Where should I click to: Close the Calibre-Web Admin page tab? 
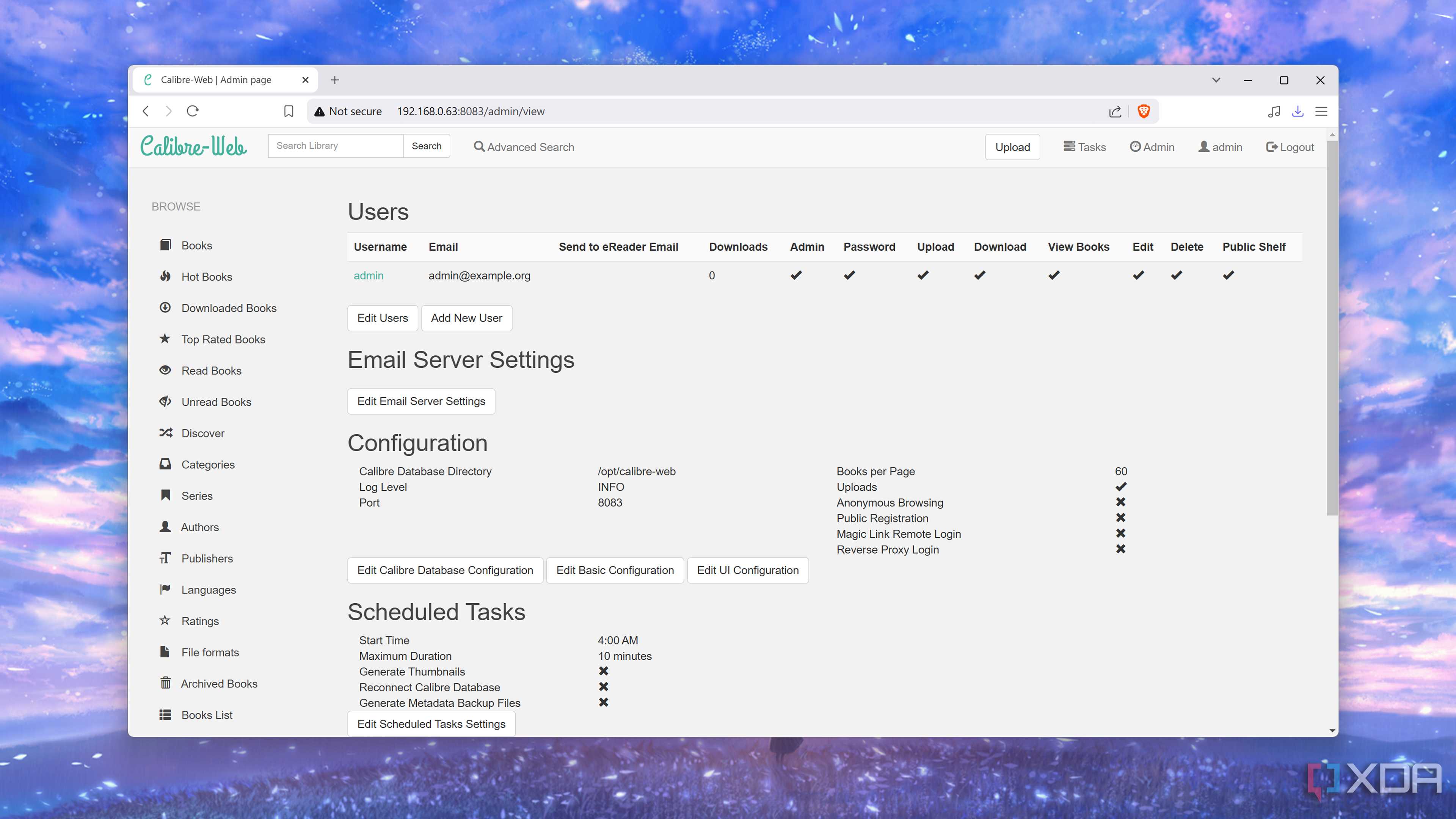click(x=305, y=80)
